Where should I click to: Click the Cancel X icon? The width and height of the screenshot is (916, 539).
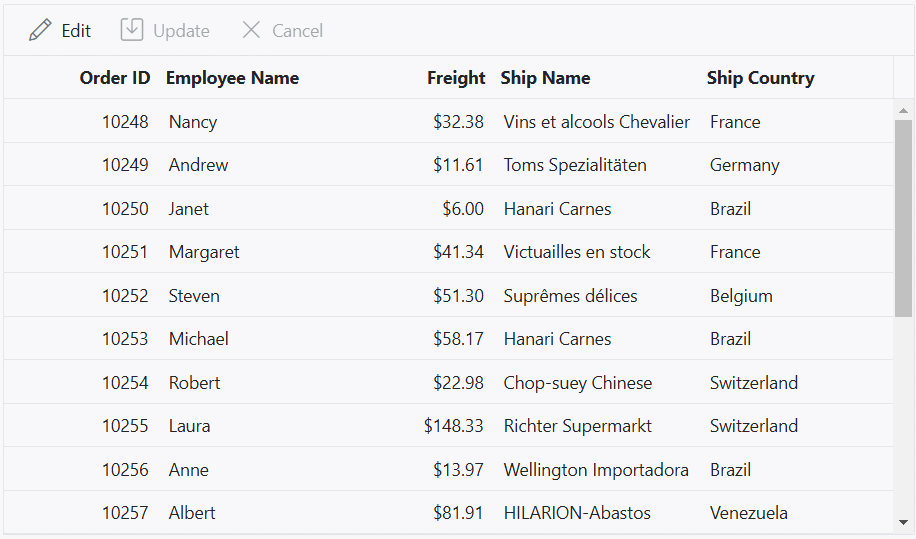[251, 30]
